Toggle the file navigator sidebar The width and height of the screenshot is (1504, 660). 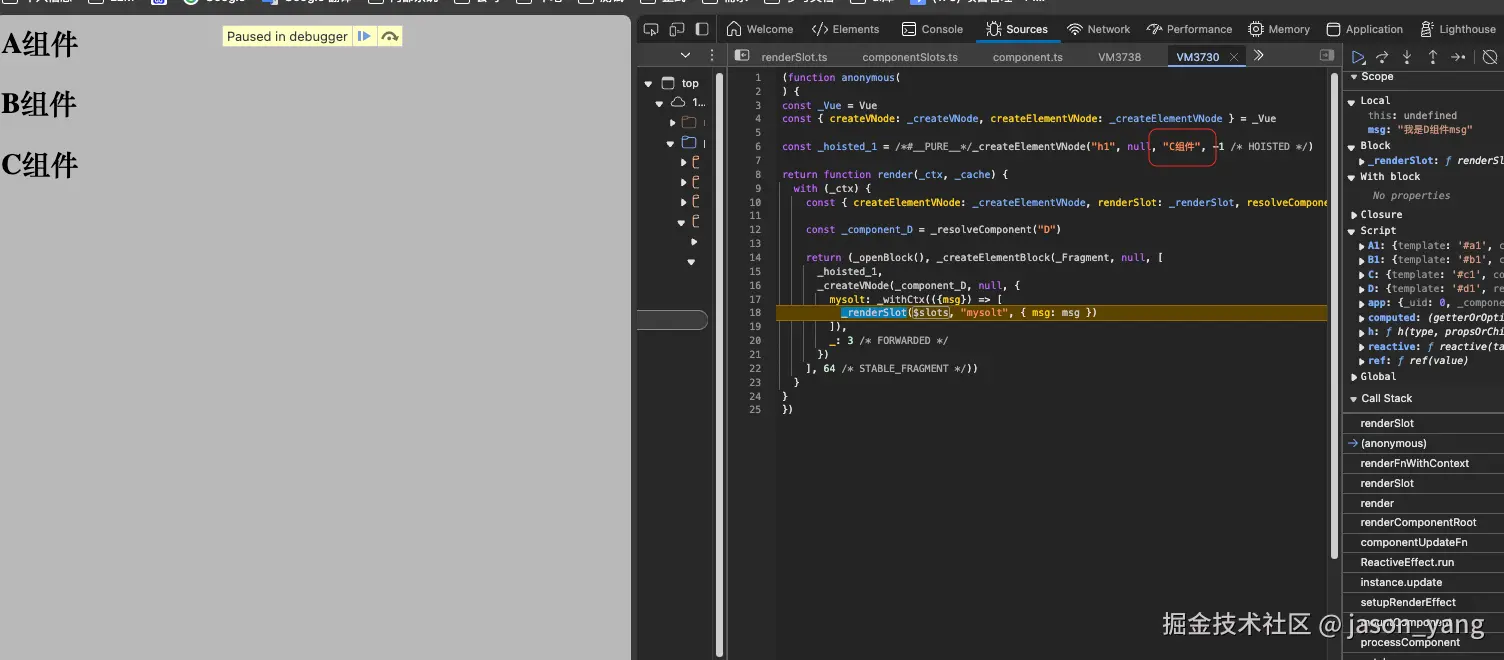pyautogui.click(x=742, y=56)
